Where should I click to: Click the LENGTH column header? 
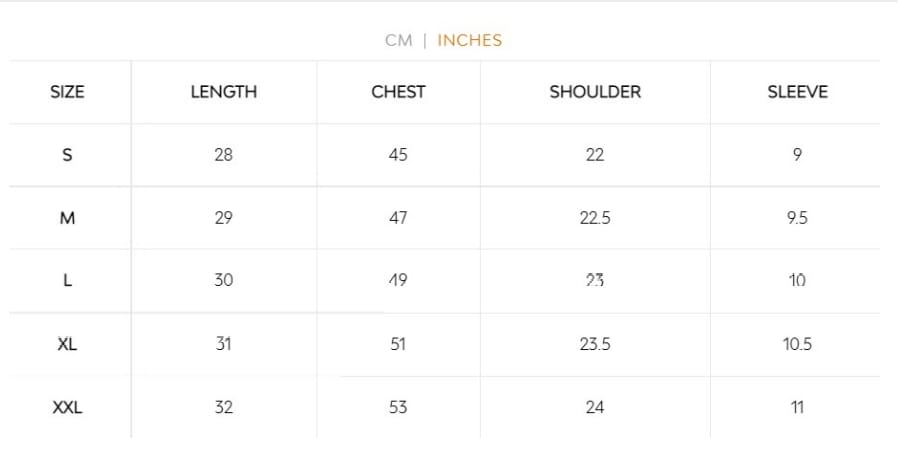[x=224, y=92]
